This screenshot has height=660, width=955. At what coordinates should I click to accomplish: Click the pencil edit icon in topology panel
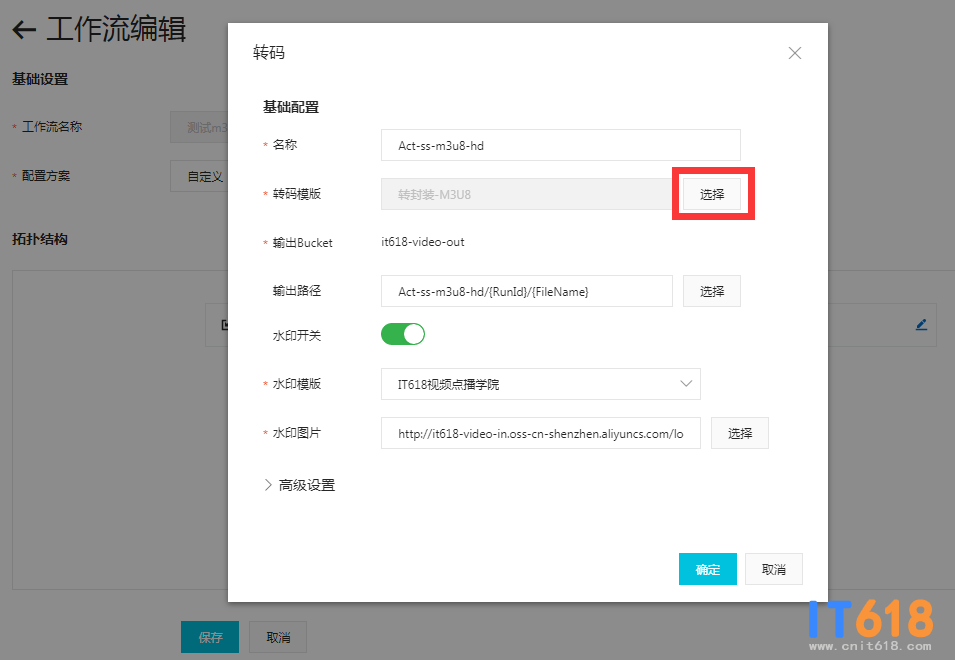[922, 325]
